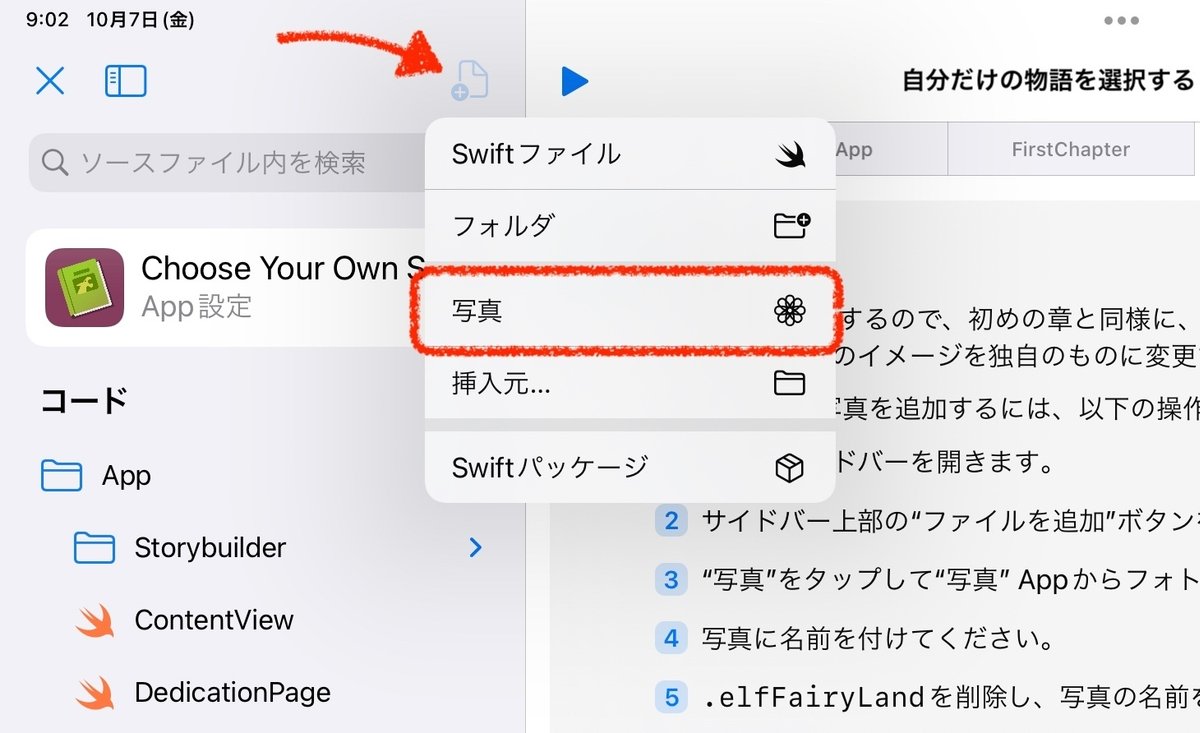Choose フォルダ in the add menu
The height and width of the screenshot is (733, 1200).
tap(630, 226)
